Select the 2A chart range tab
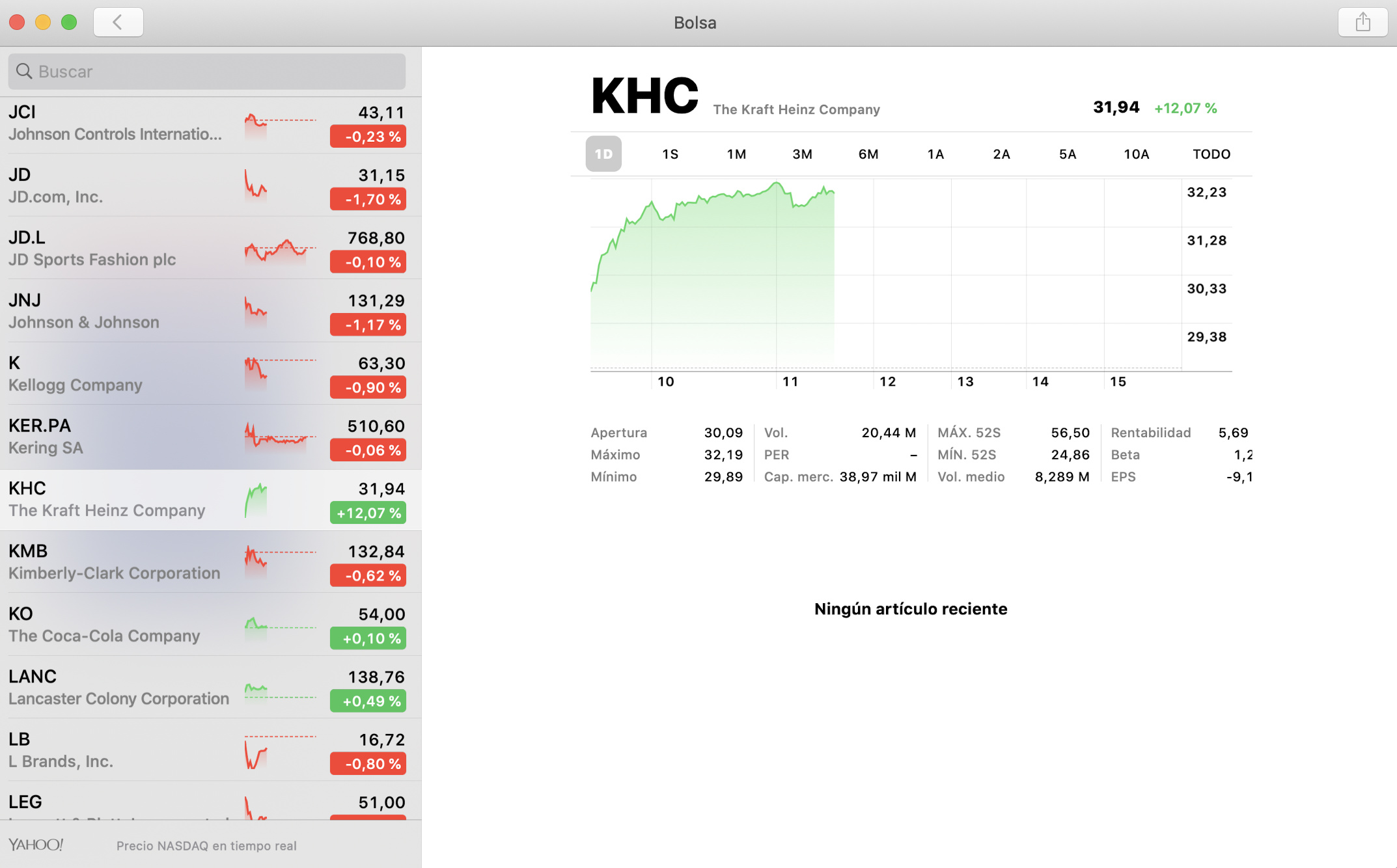1397x868 pixels. [1001, 154]
